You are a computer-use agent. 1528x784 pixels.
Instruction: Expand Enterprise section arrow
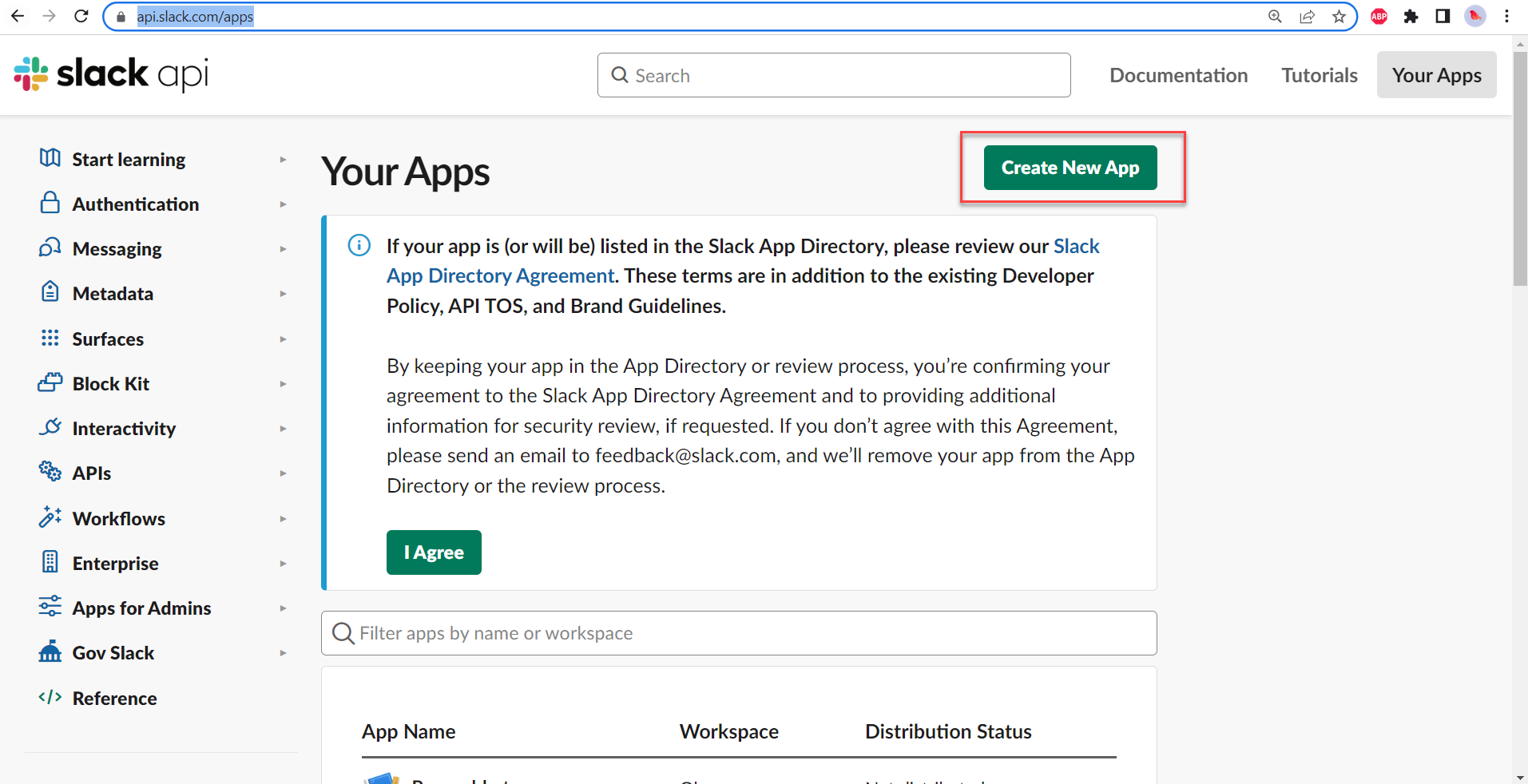pyautogui.click(x=283, y=564)
